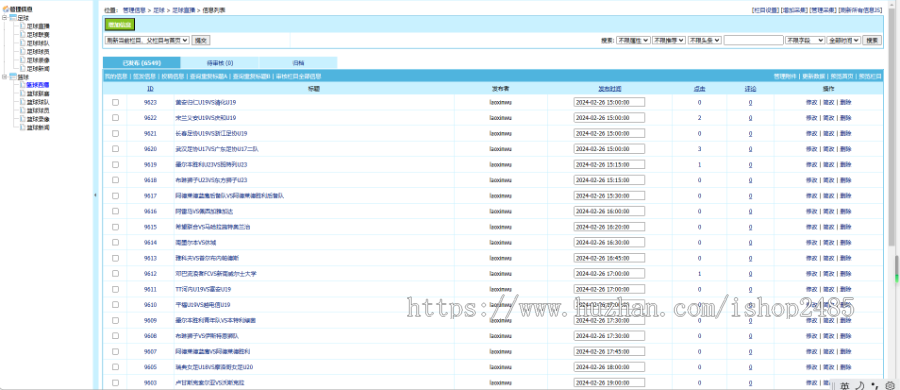Click the page icon beside 篮球球队

click(x=23, y=102)
